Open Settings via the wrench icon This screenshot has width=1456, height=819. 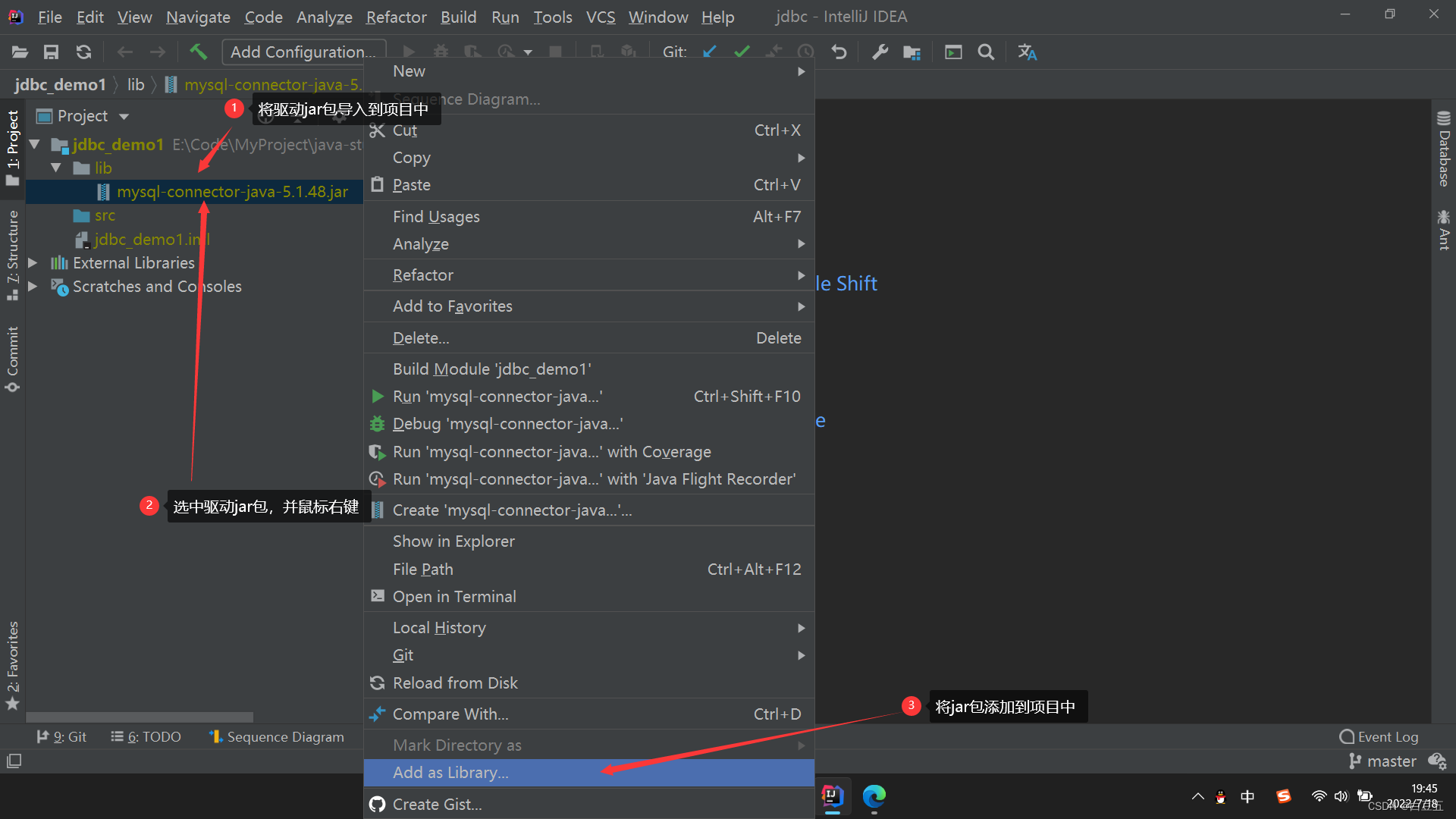(x=880, y=52)
